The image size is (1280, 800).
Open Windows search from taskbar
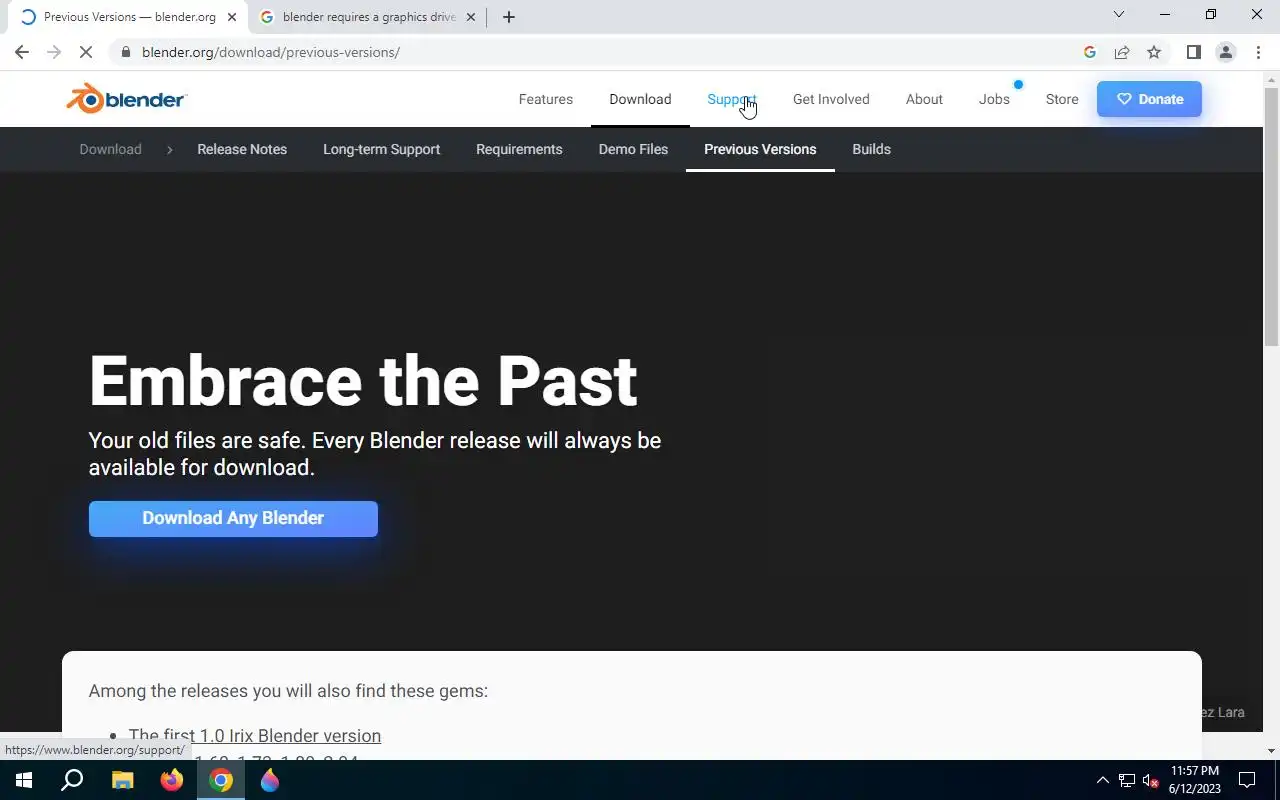pyautogui.click(x=72, y=780)
